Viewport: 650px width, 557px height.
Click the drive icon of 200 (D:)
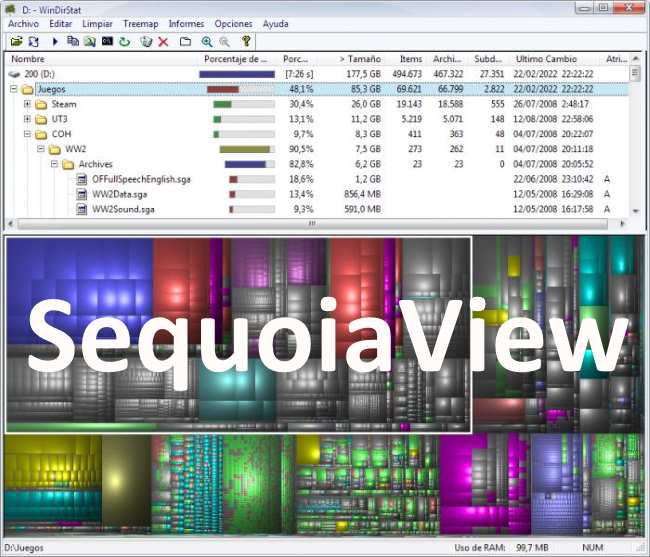click(15, 74)
